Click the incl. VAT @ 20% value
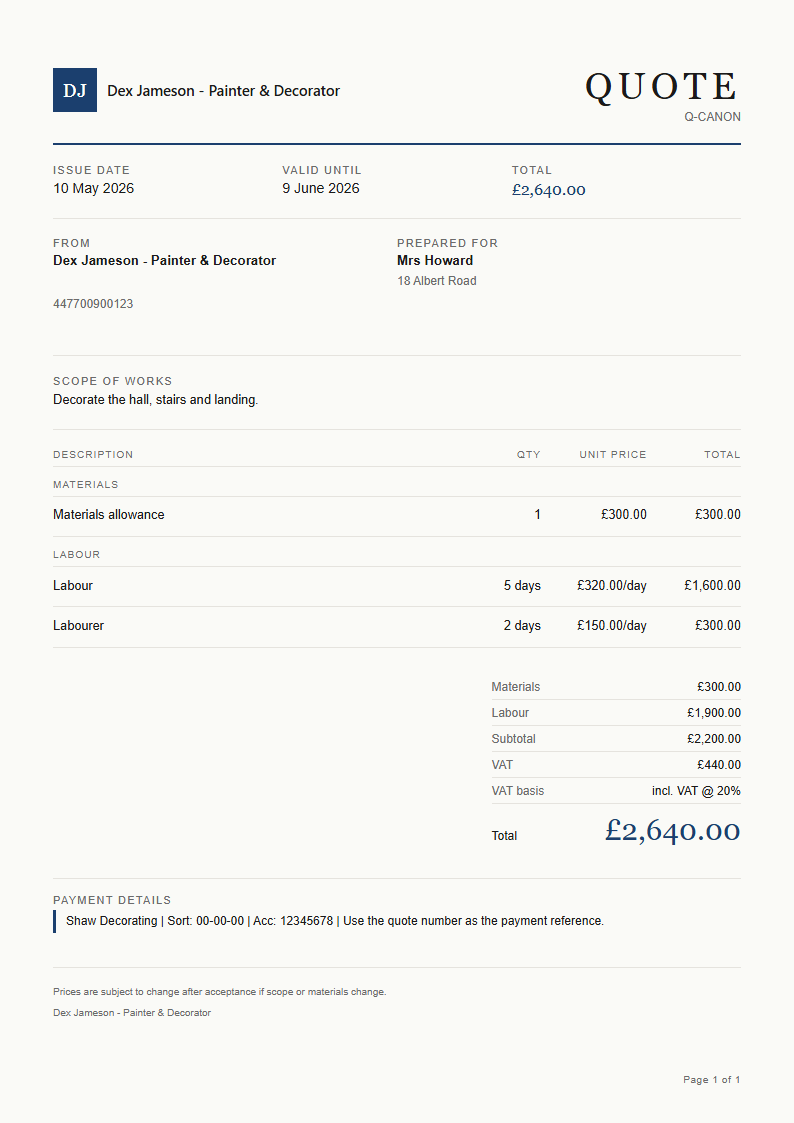Image resolution: width=794 pixels, height=1123 pixels. coord(696,791)
